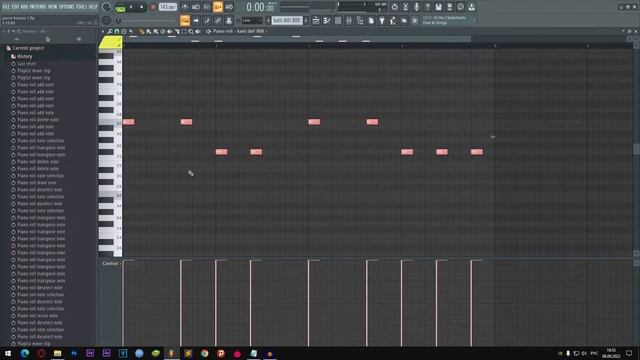
Task: Open Google Chrome from taskbar
Action: click(204, 353)
